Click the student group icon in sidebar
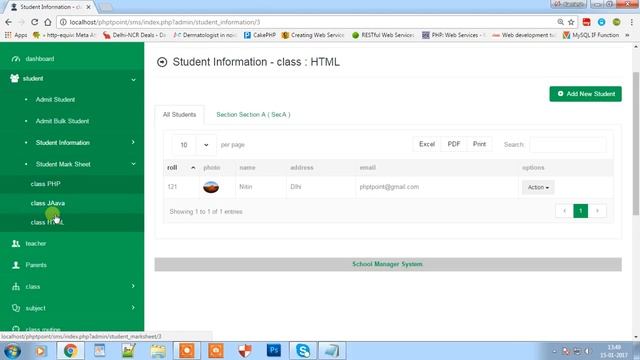Screen dimensions: 640x360 tap(15, 78)
